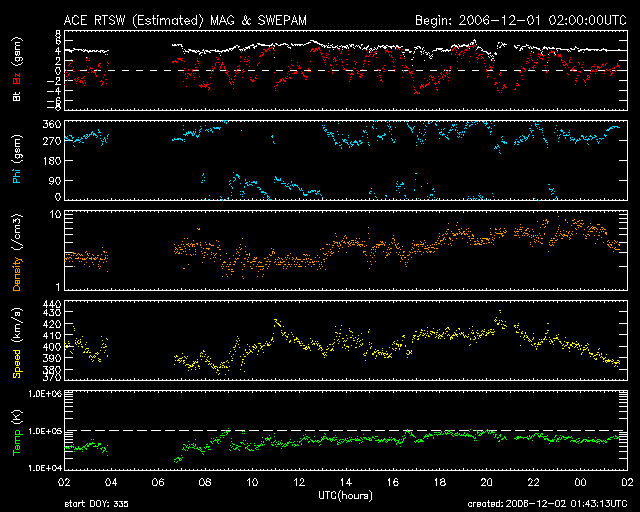Click the "270" tick on the Phi axis
Screen dimensions: 640x512
point(51,141)
